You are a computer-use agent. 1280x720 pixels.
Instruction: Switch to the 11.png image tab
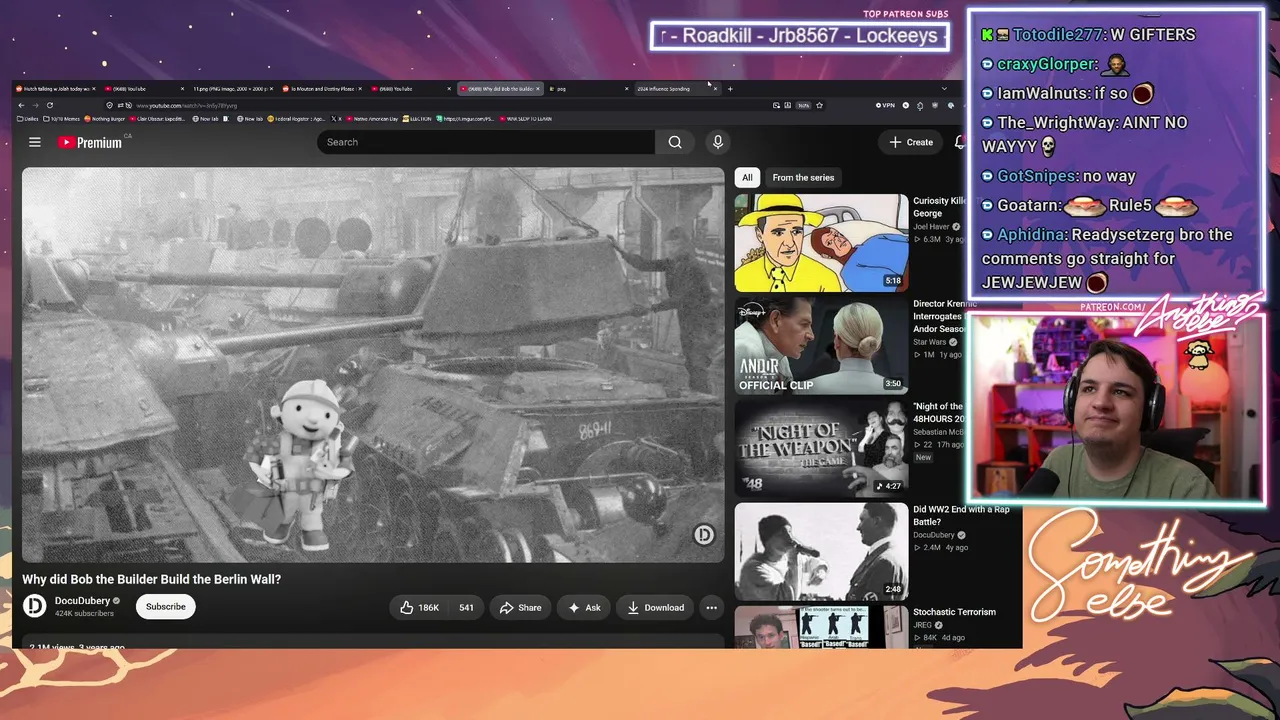click(232, 89)
